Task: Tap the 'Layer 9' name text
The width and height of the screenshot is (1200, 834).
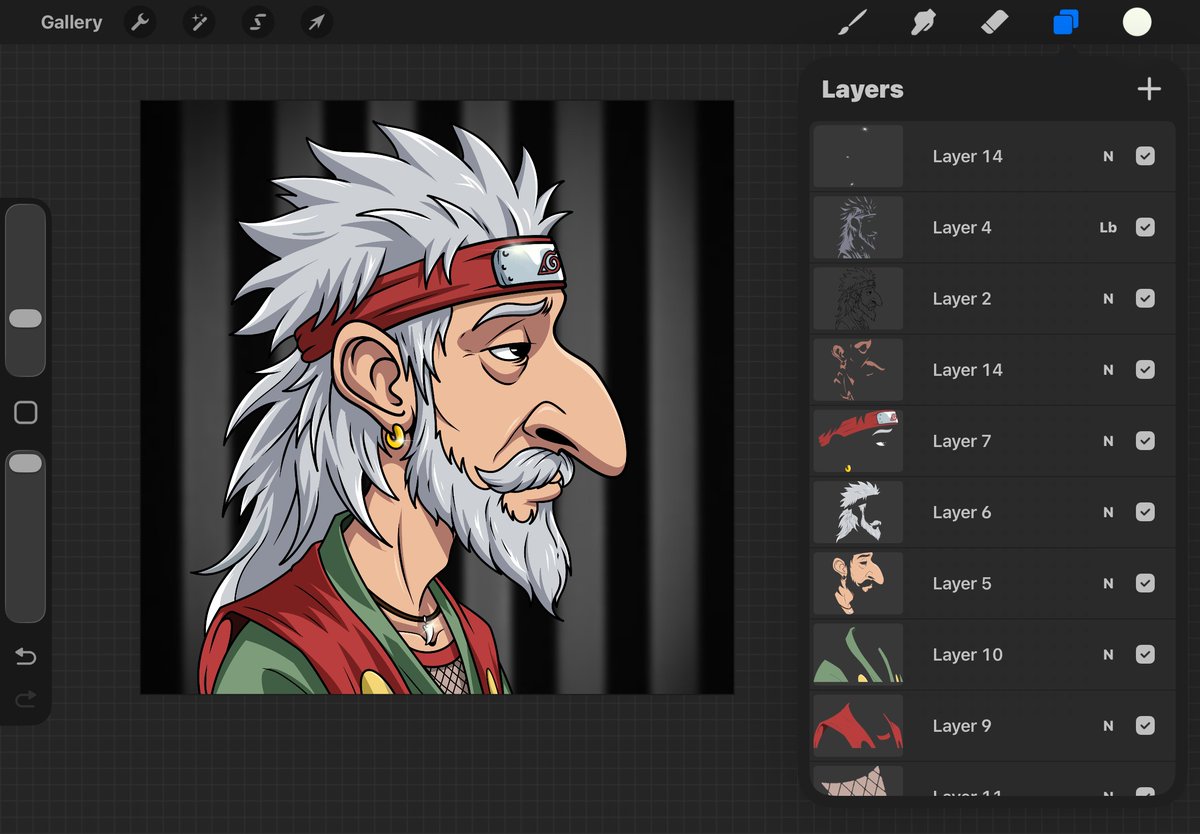Action: (x=962, y=725)
